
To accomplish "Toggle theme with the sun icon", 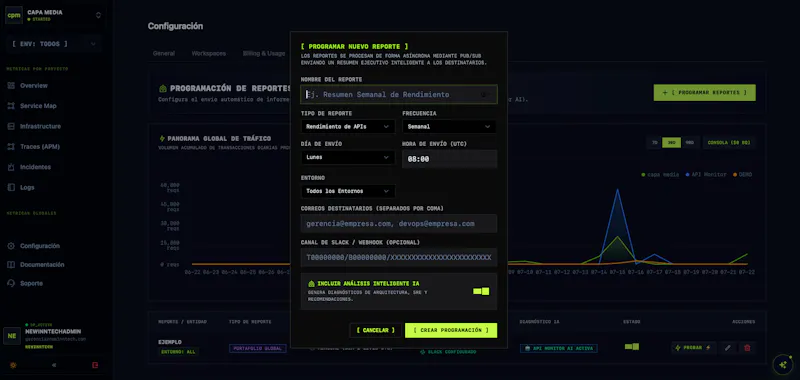I will pyautogui.click(x=13, y=365).
